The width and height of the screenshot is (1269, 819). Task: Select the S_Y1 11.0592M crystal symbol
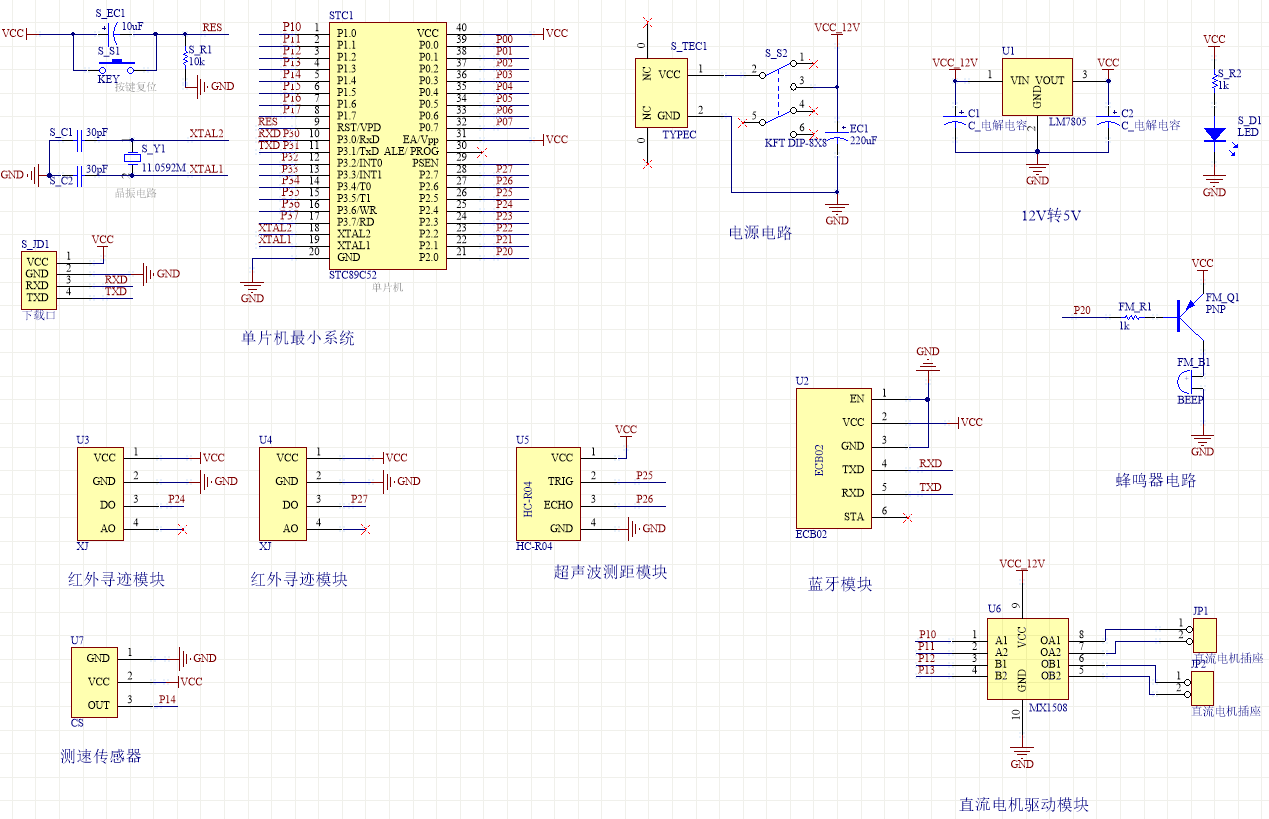[132, 158]
